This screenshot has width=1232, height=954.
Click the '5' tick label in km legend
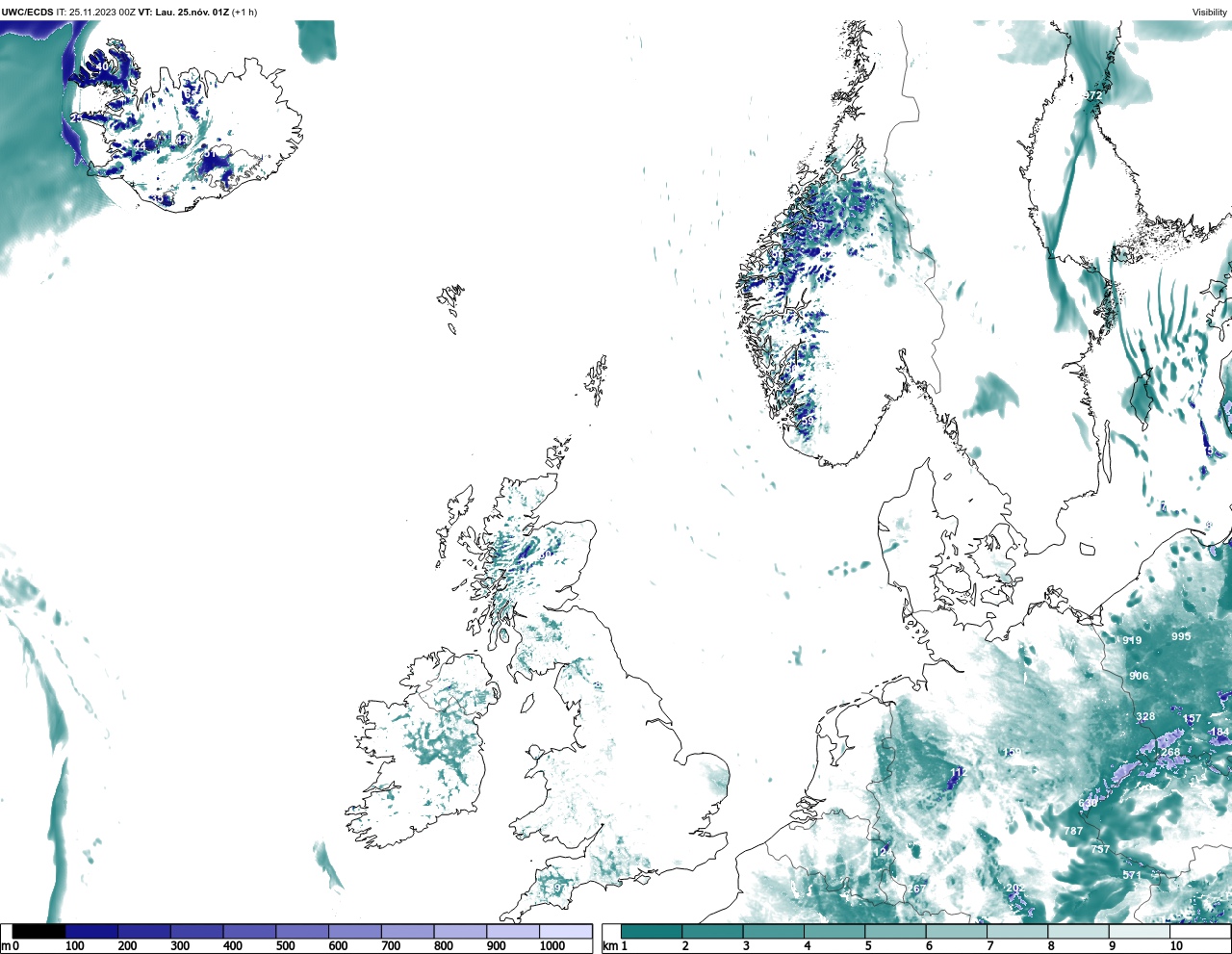pos(867,946)
